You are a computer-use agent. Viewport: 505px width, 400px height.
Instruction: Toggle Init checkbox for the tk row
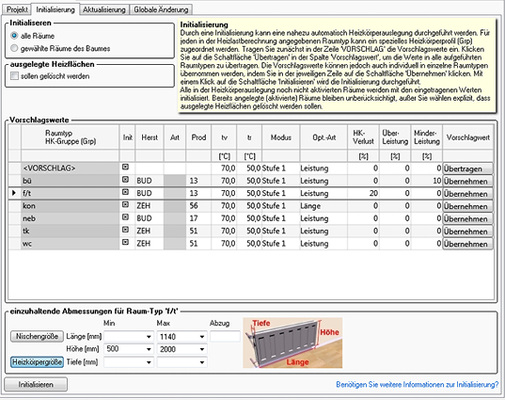tap(125, 230)
